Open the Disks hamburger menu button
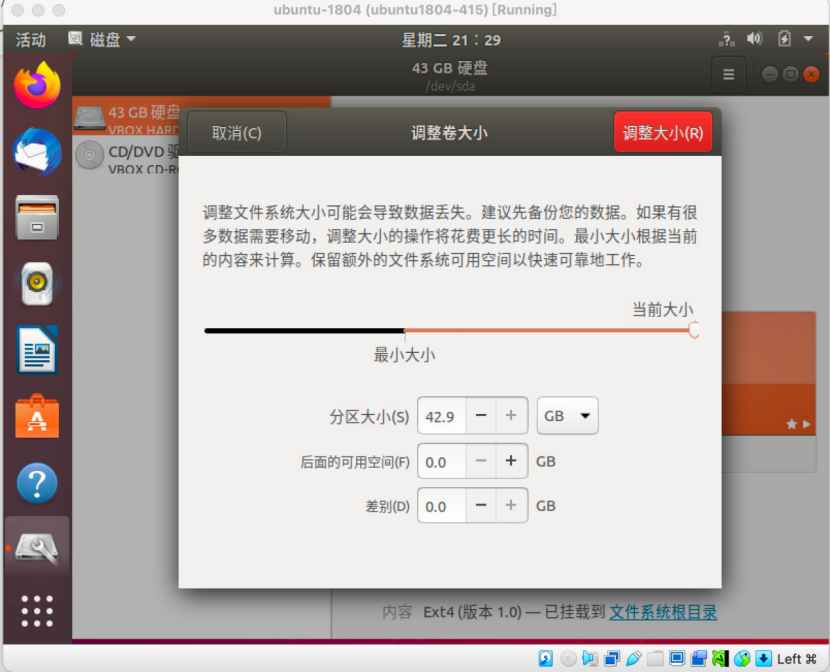This screenshot has width=830, height=672. coord(729,74)
